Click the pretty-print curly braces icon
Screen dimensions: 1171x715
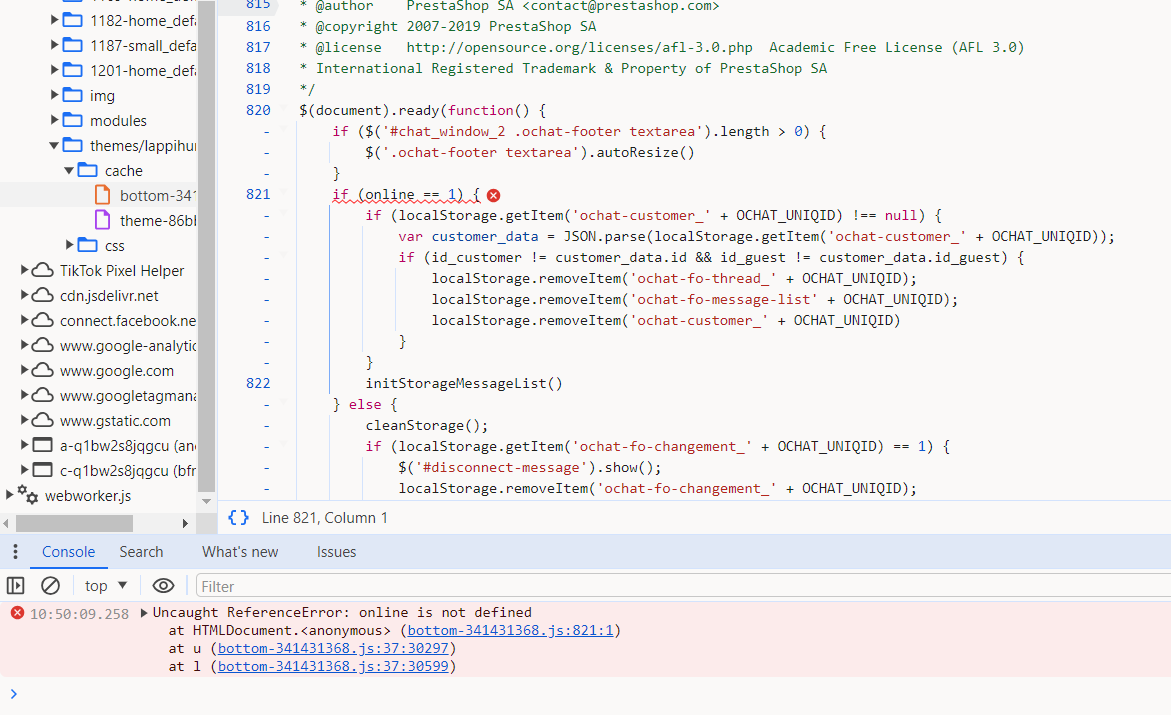tap(238, 518)
